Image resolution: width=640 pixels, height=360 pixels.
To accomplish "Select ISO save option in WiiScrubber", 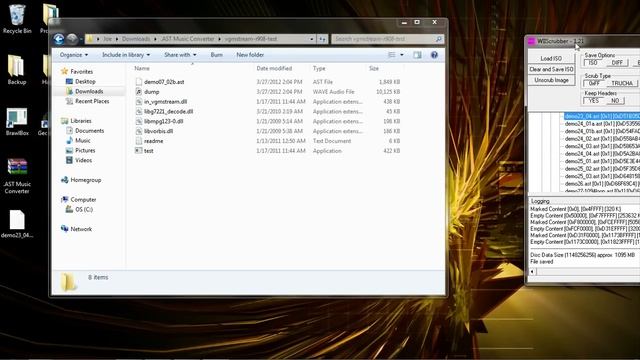I will 593,63.
